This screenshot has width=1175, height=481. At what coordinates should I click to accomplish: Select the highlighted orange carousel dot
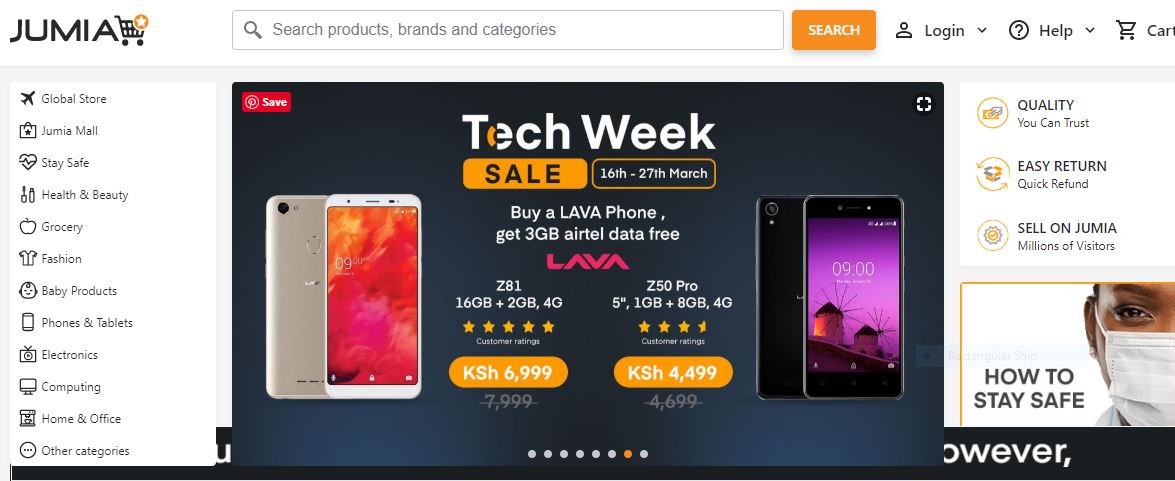click(628, 453)
